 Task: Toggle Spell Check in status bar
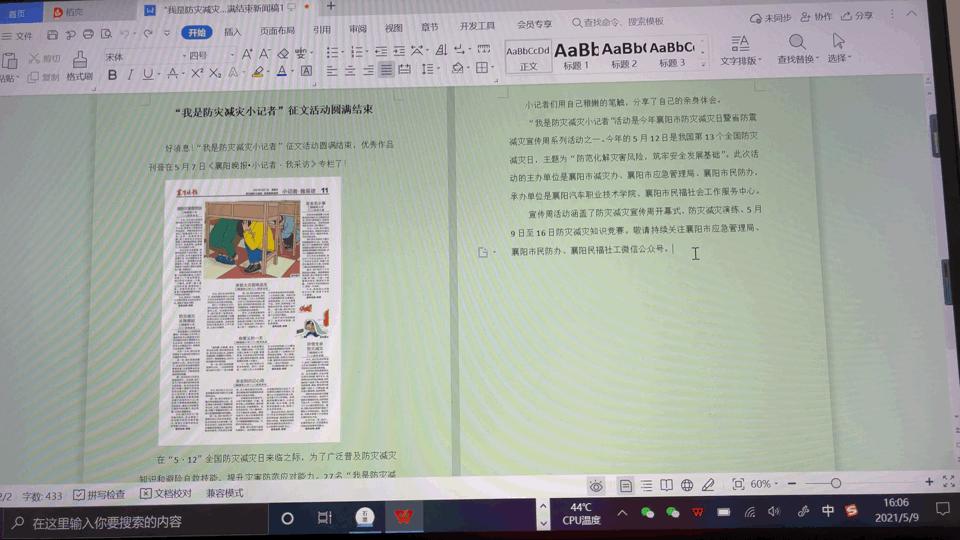coord(99,494)
